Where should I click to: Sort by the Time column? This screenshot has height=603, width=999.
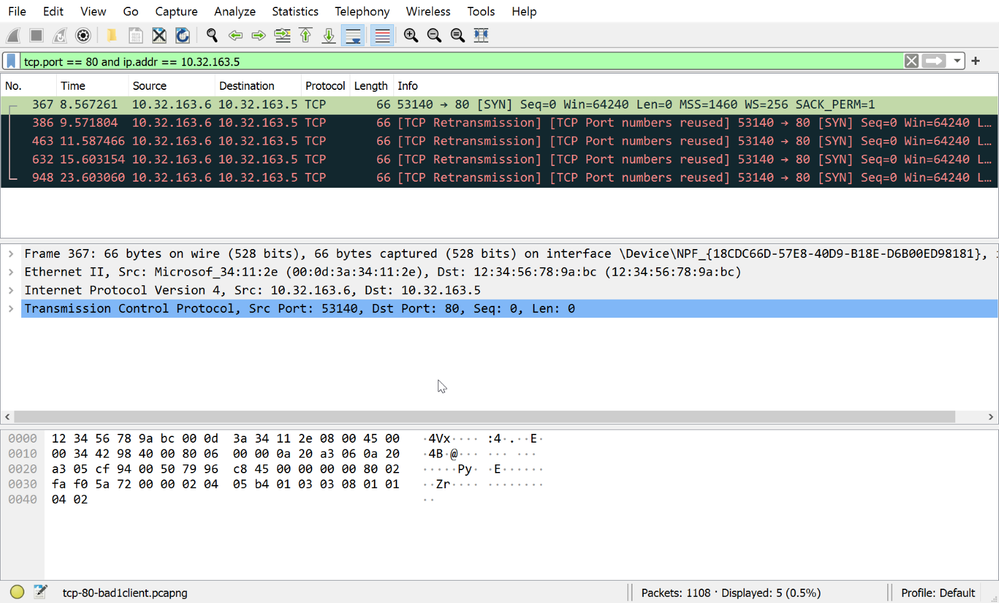coord(92,86)
